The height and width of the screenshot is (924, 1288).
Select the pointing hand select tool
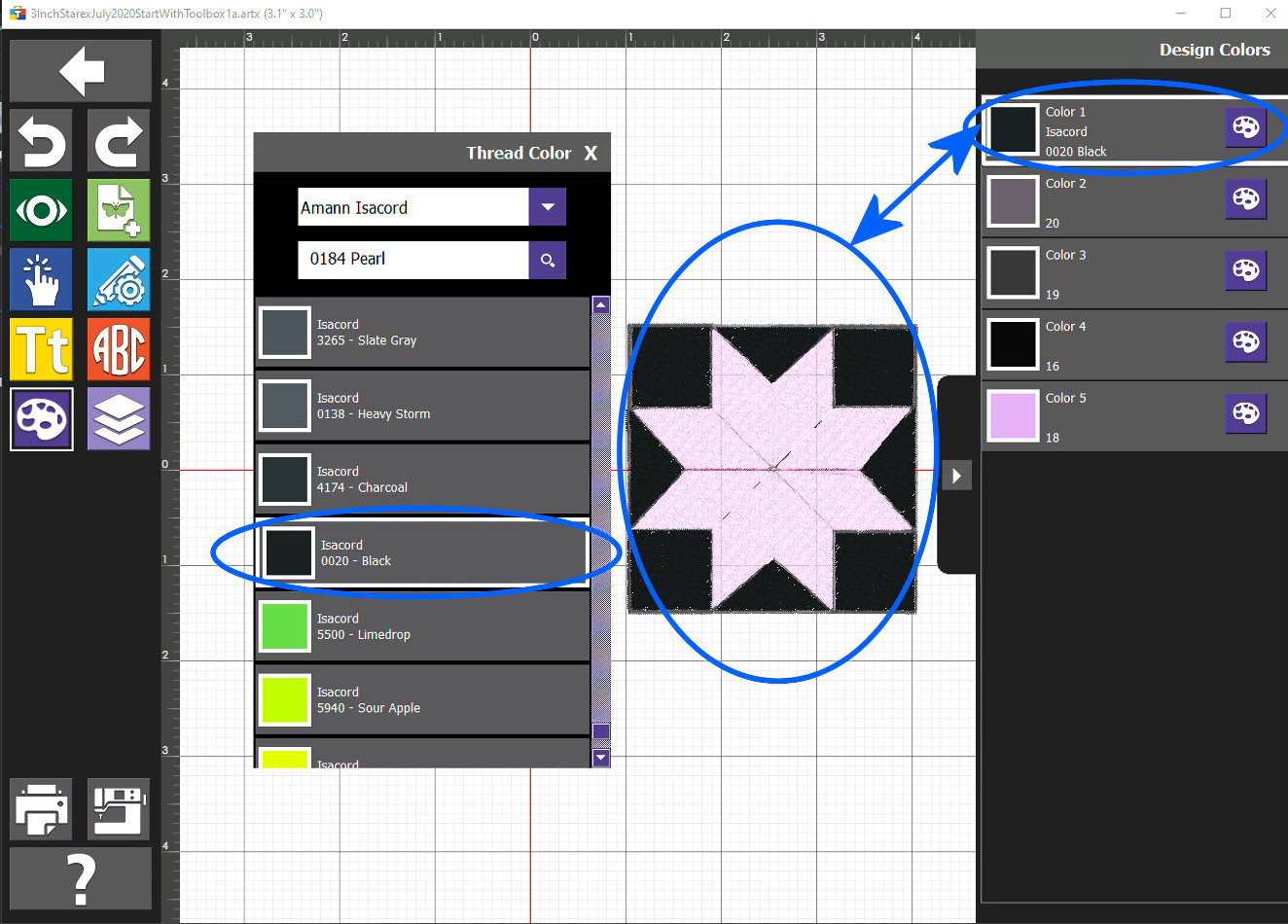point(42,280)
